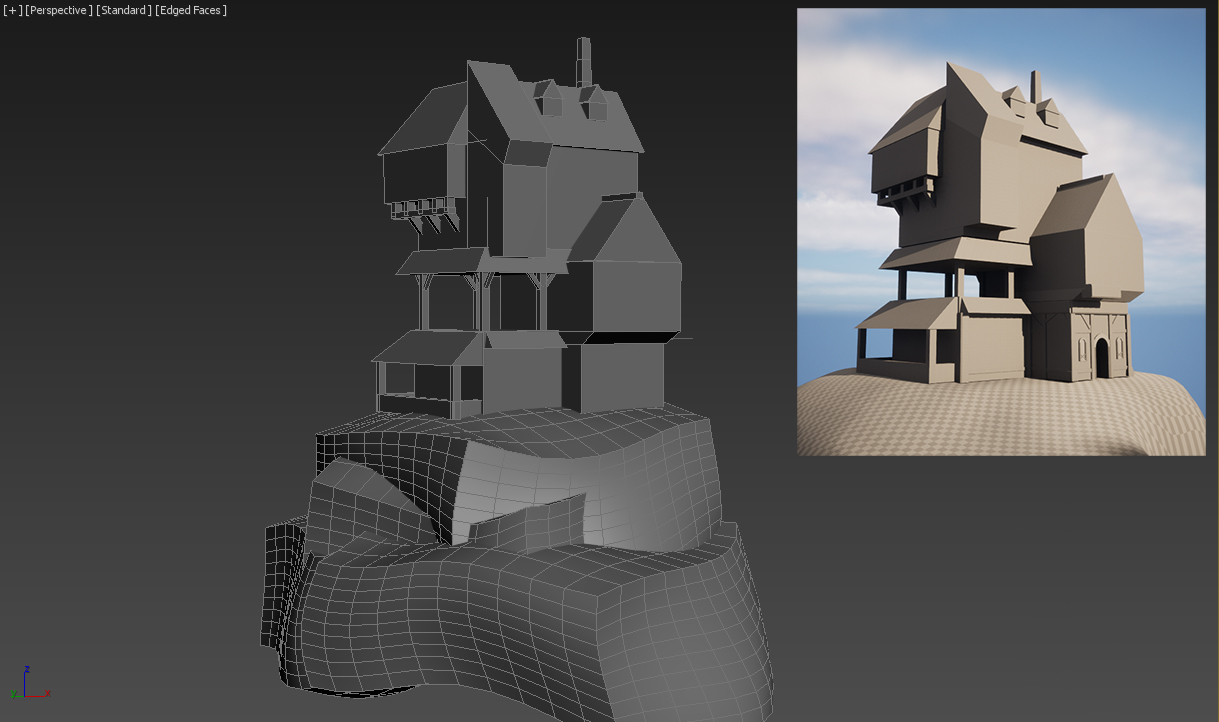Image resolution: width=1219 pixels, height=722 pixels.
Task: Click the red X axis label on the tripod
Action: pyautogui.click(x=47, y=692)
